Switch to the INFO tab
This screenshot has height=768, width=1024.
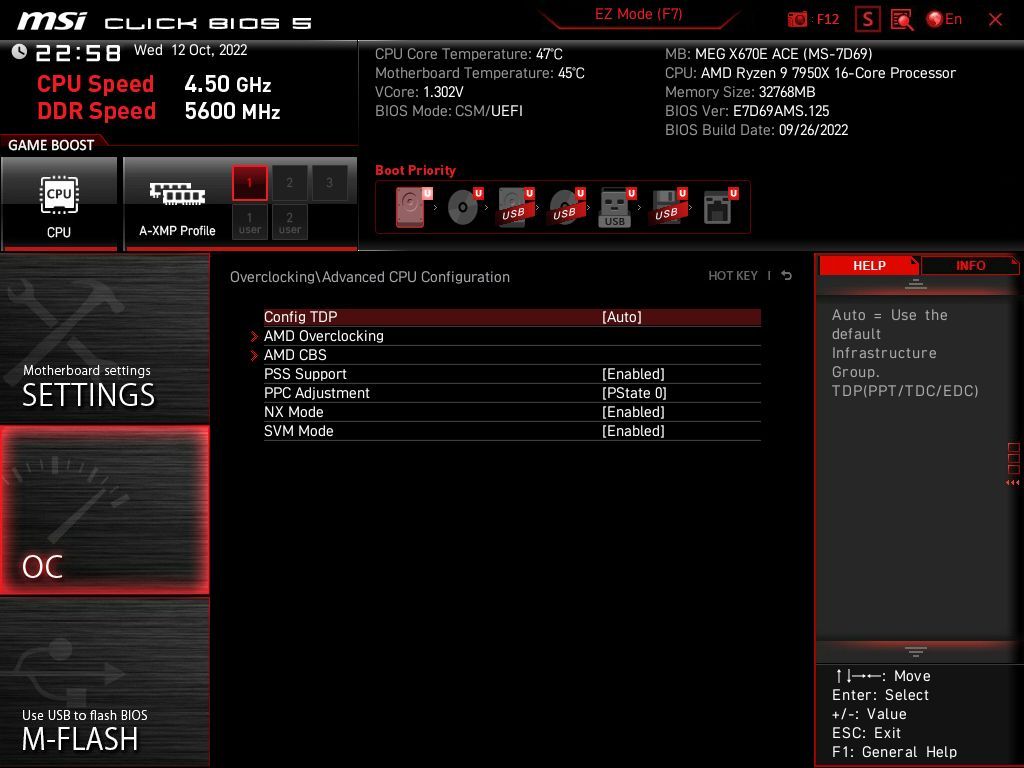[x=970, y=265]
